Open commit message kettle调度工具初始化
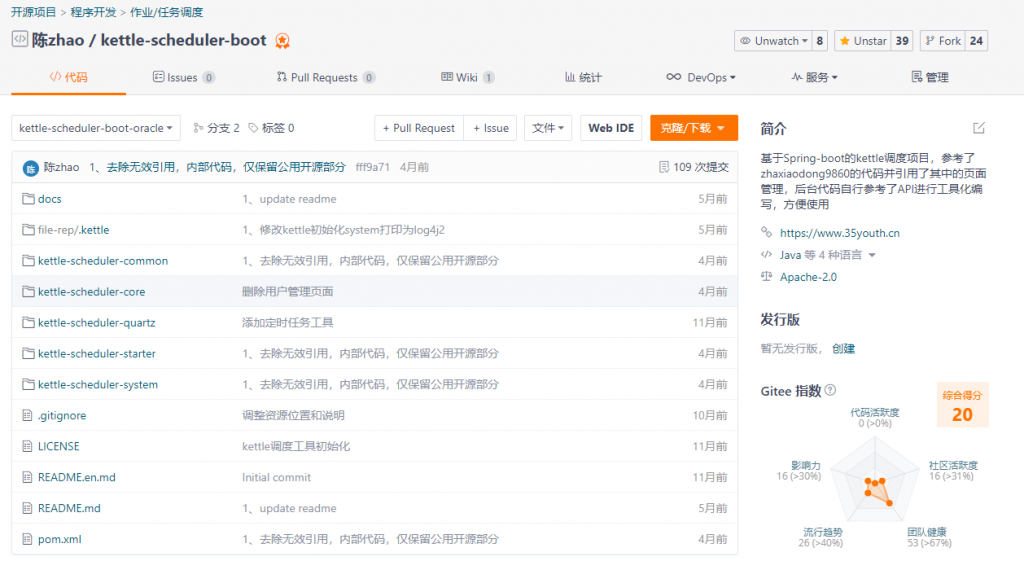 [296, 446]
